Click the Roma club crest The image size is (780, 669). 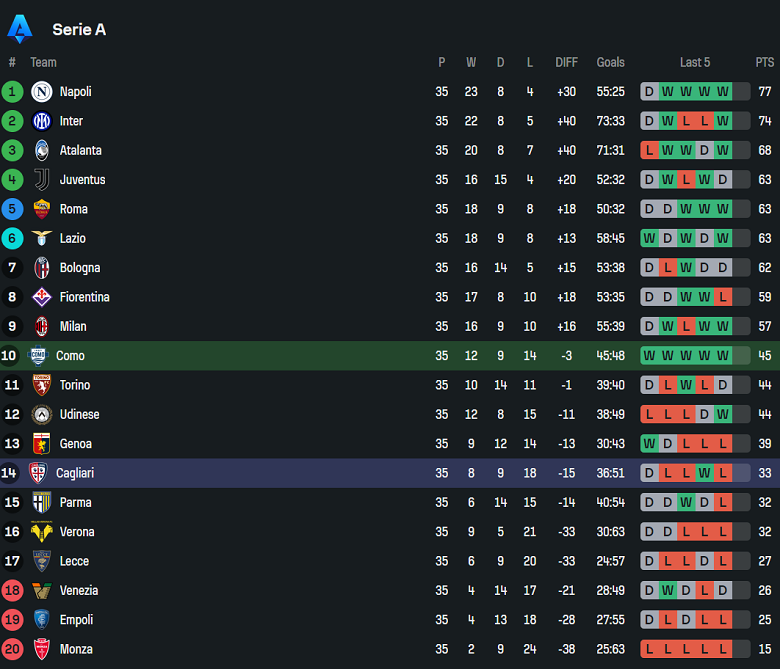point(42,209)
